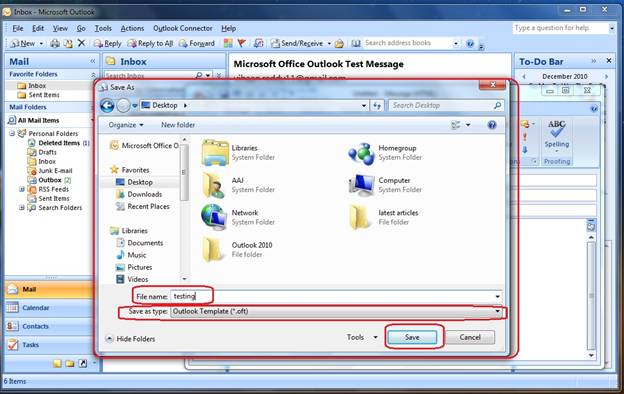
Task: Open the address path dropdown arrow
Action: [364, 105]
